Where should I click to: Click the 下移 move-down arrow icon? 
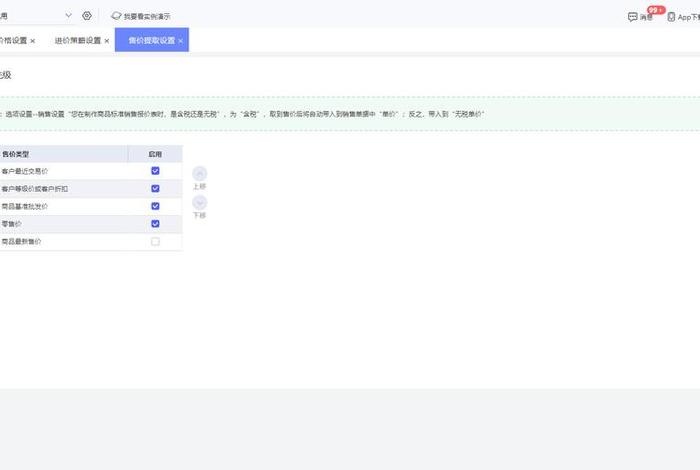coord(199,202)
